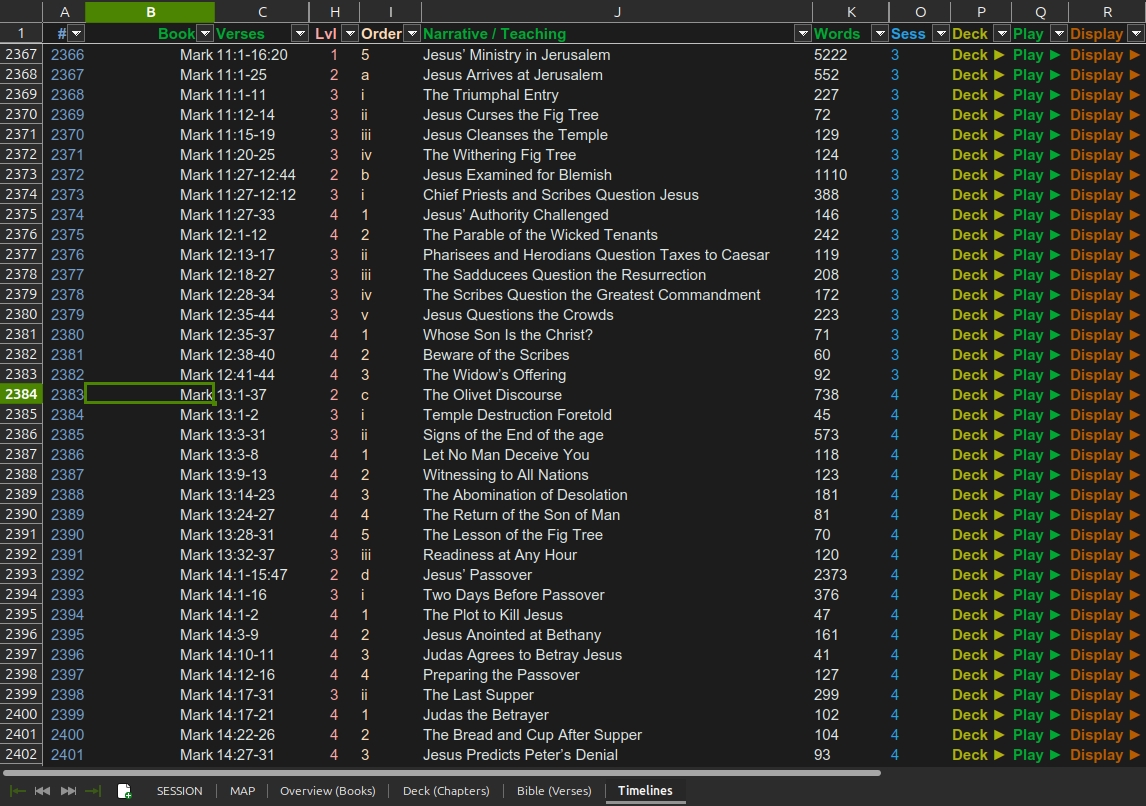Select the Timelines sheet tab

(645, 791)
